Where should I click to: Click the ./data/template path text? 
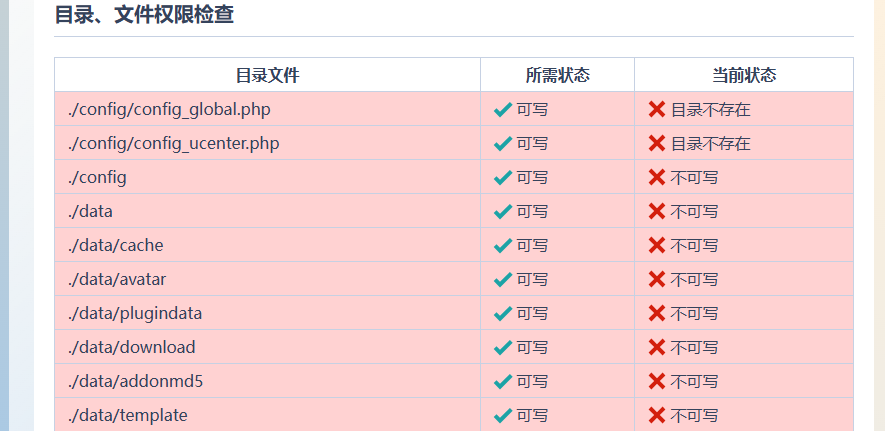(x=128, y=416)
